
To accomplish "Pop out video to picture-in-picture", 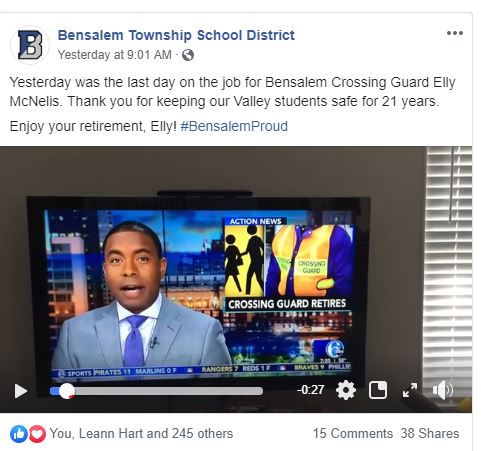I will coord(378,390).
